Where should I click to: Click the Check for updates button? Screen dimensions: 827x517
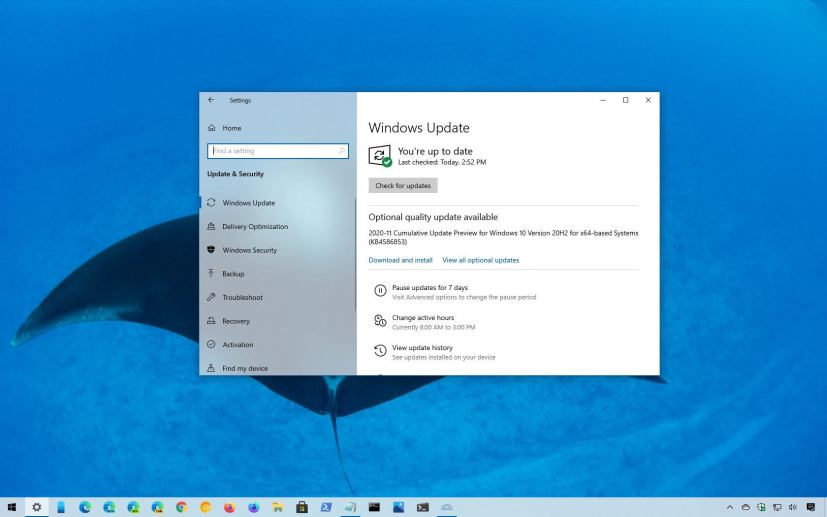click(403, 186)
